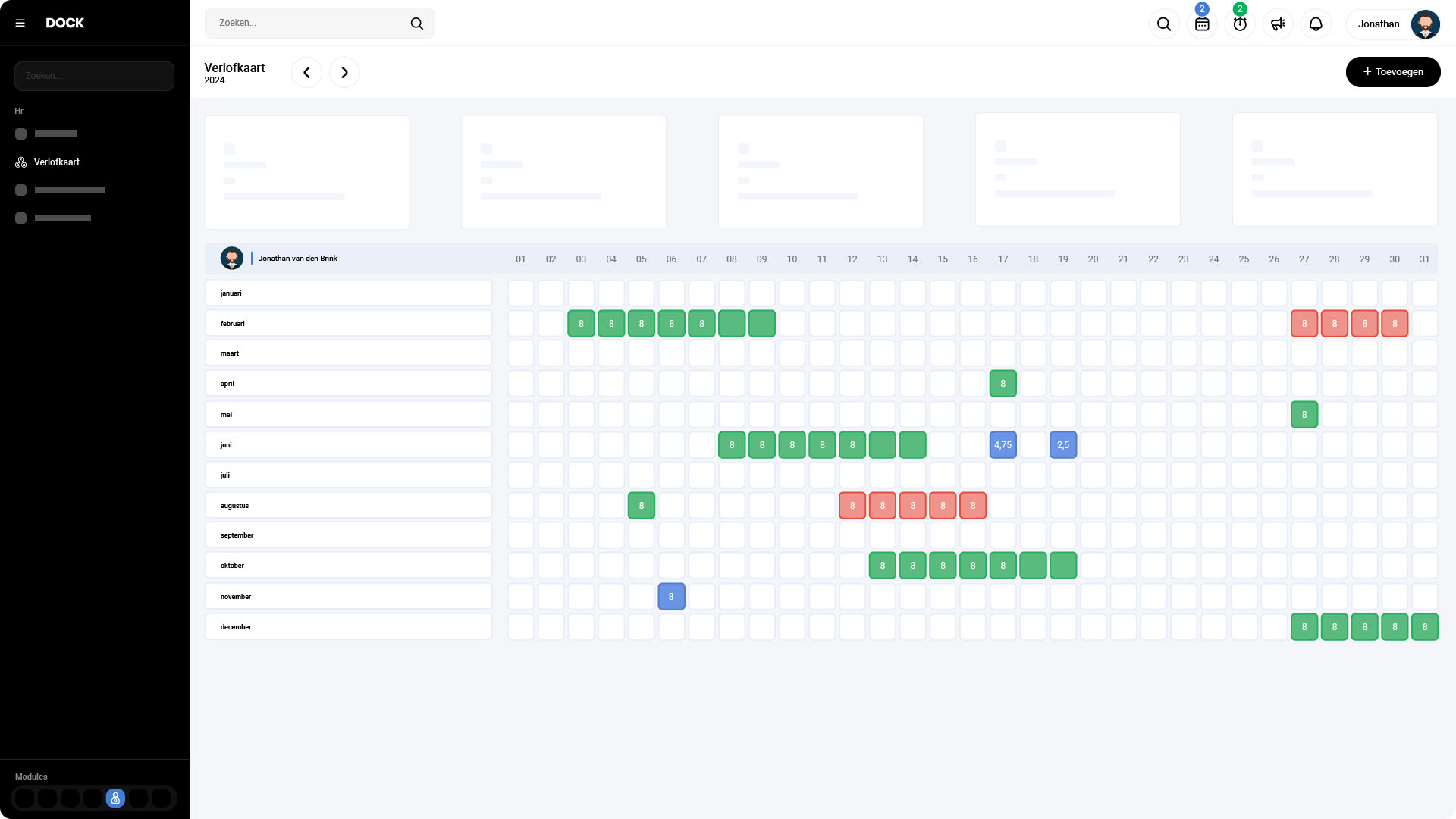The width and height of the screenshot is (1456, 819).
Task: Open Verlofkaart in the sidebar
Action: [57, 162]
